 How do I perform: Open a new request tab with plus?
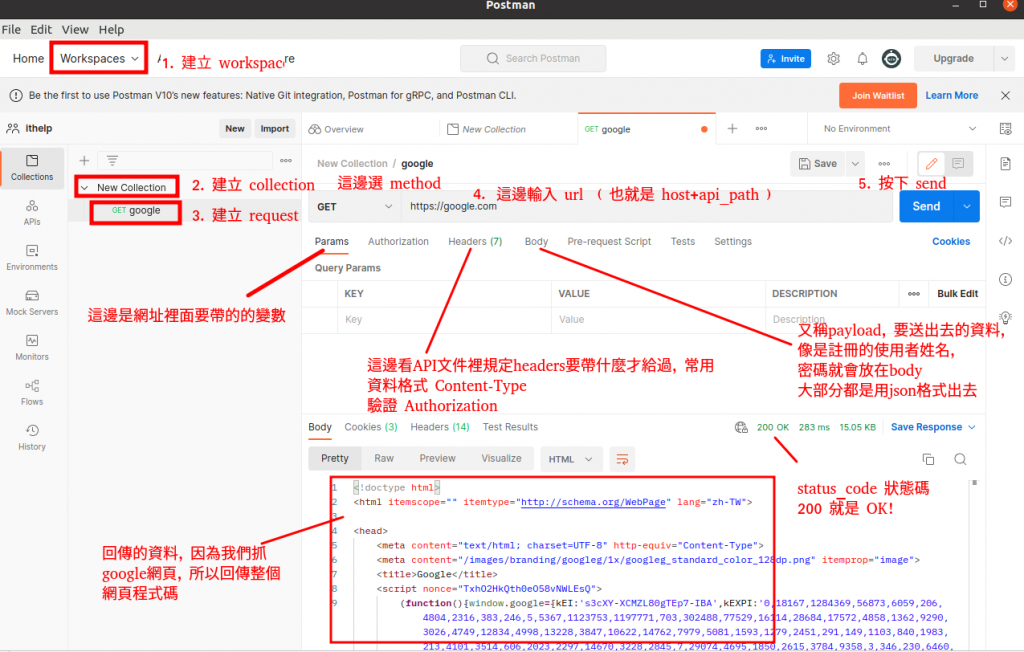[x=732, y=129]
